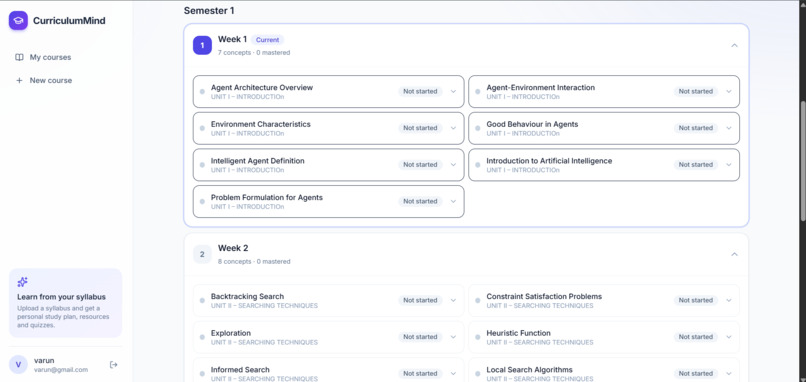Click the Current badge beside Week 1
This screenshot has width=806, height=382.
coord(267,40)
